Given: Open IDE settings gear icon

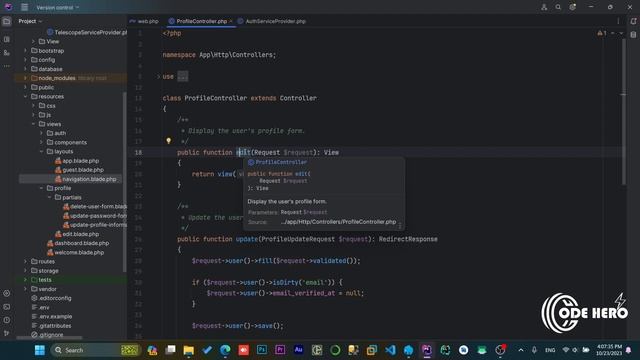Looking at the screenshot, I should [572, 7].
